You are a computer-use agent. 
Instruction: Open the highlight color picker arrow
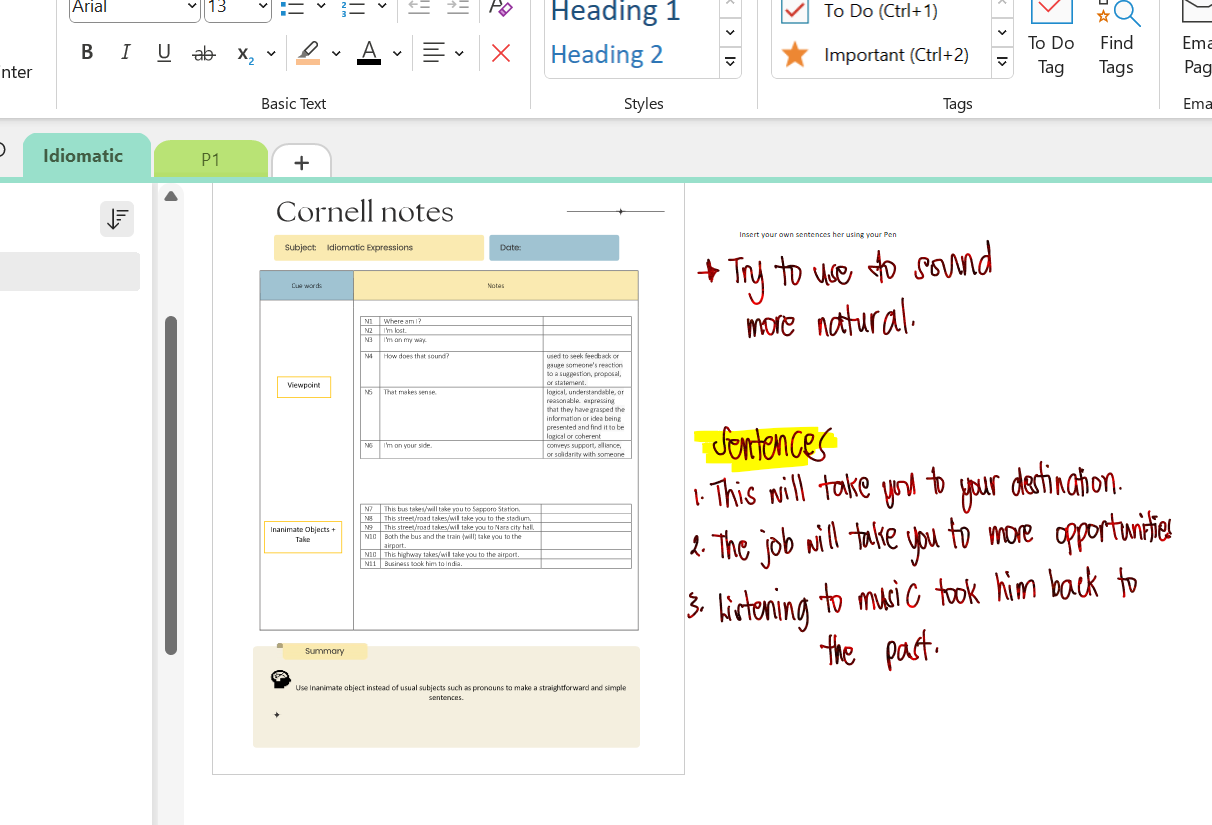click(336, 53)
